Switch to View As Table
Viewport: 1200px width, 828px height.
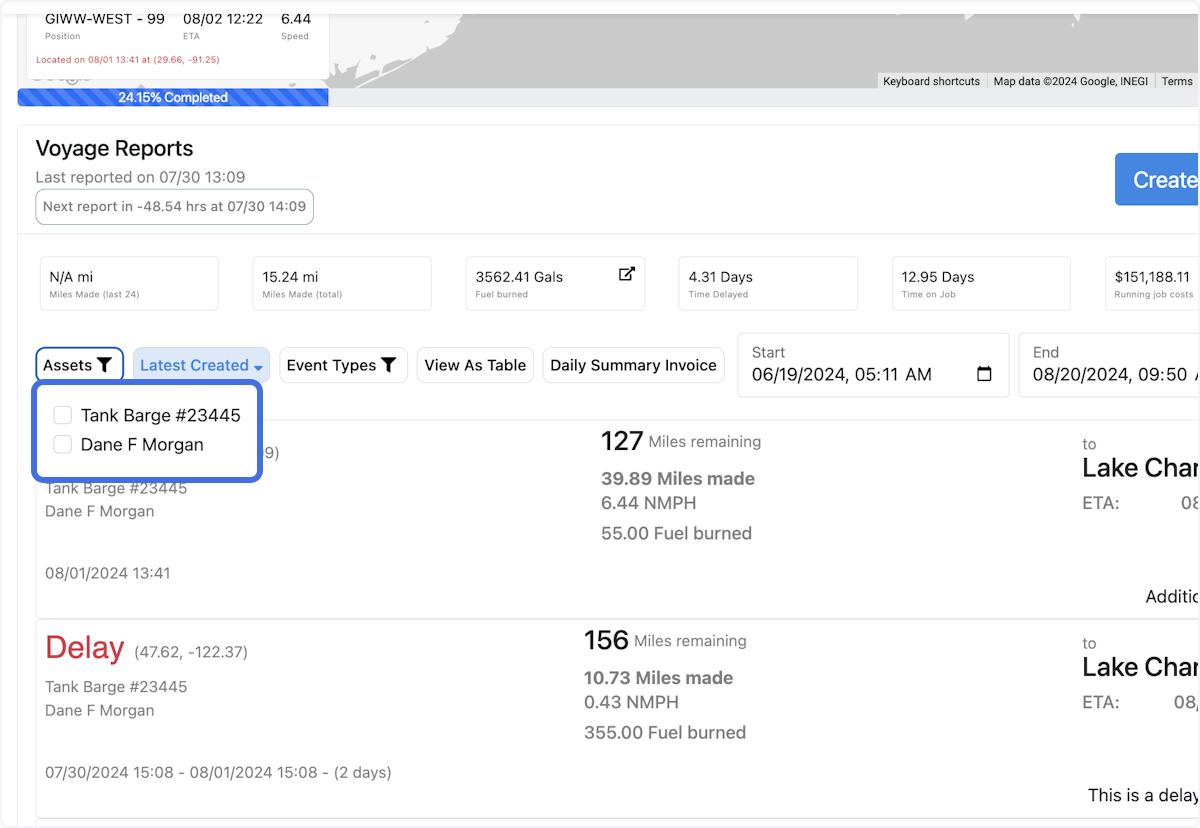pos(475,364)
